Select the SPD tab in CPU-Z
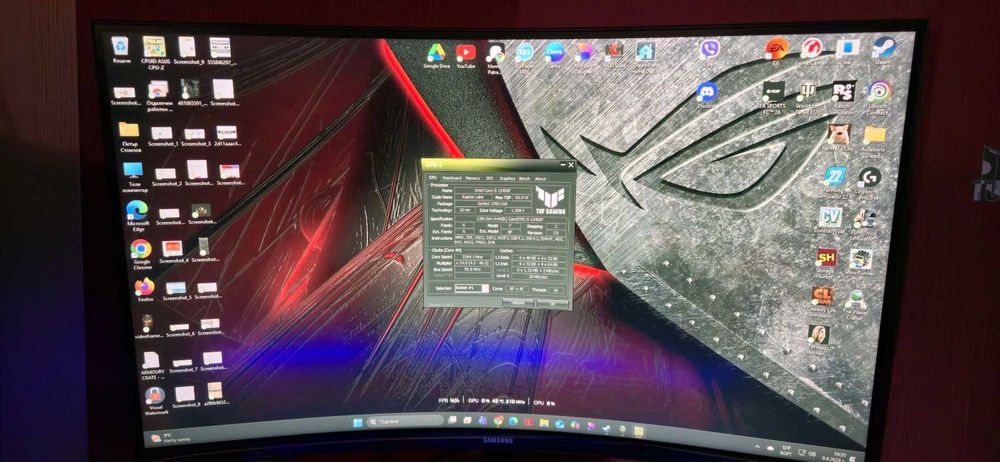Image resolution: width=1000 pixels, height=462 pixels. [490, 178]
